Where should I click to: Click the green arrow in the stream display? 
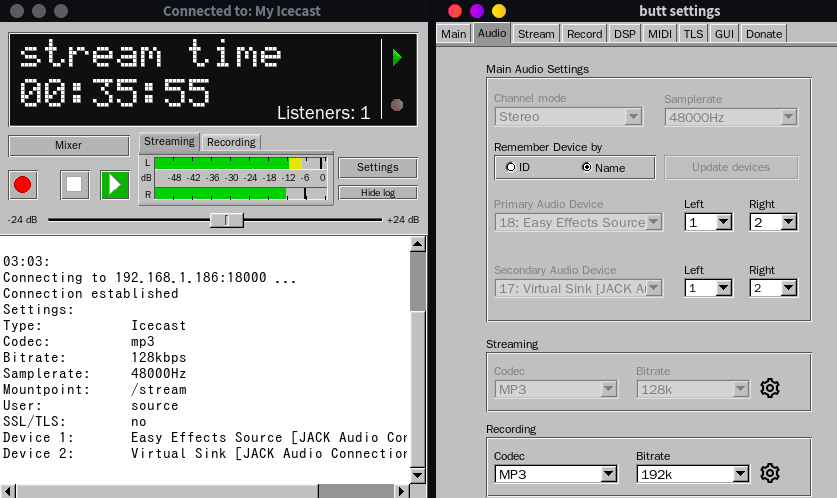(x=397, y=58)
